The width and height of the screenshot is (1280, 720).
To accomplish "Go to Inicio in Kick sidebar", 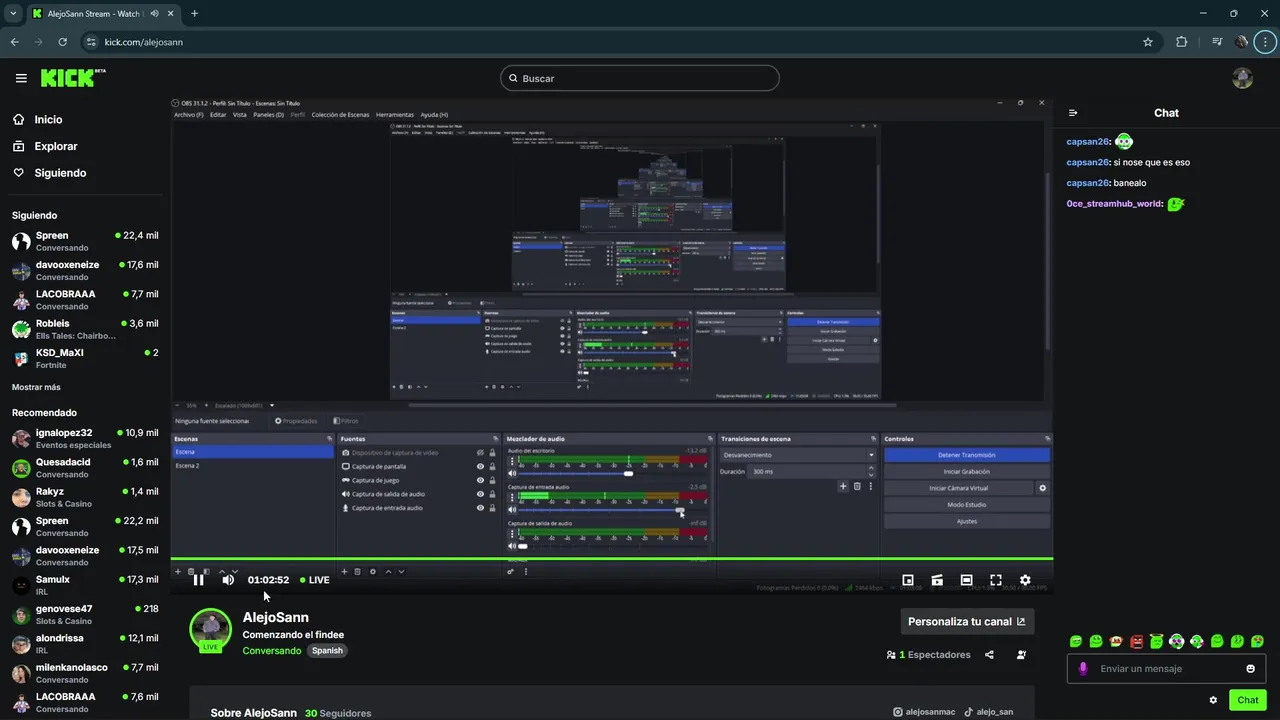I will pos(48,119).
